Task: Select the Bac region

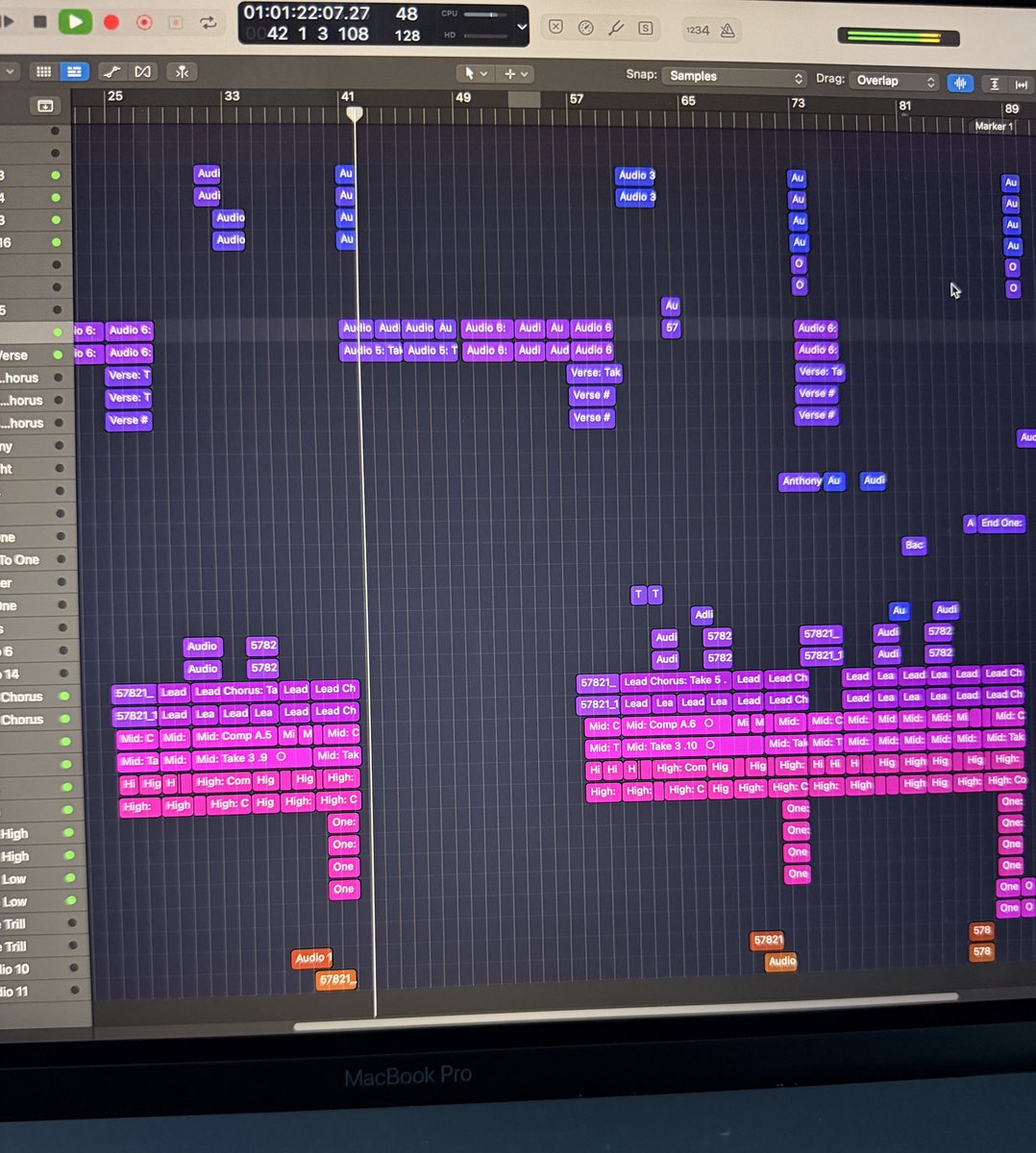Action: click(914, 545)
